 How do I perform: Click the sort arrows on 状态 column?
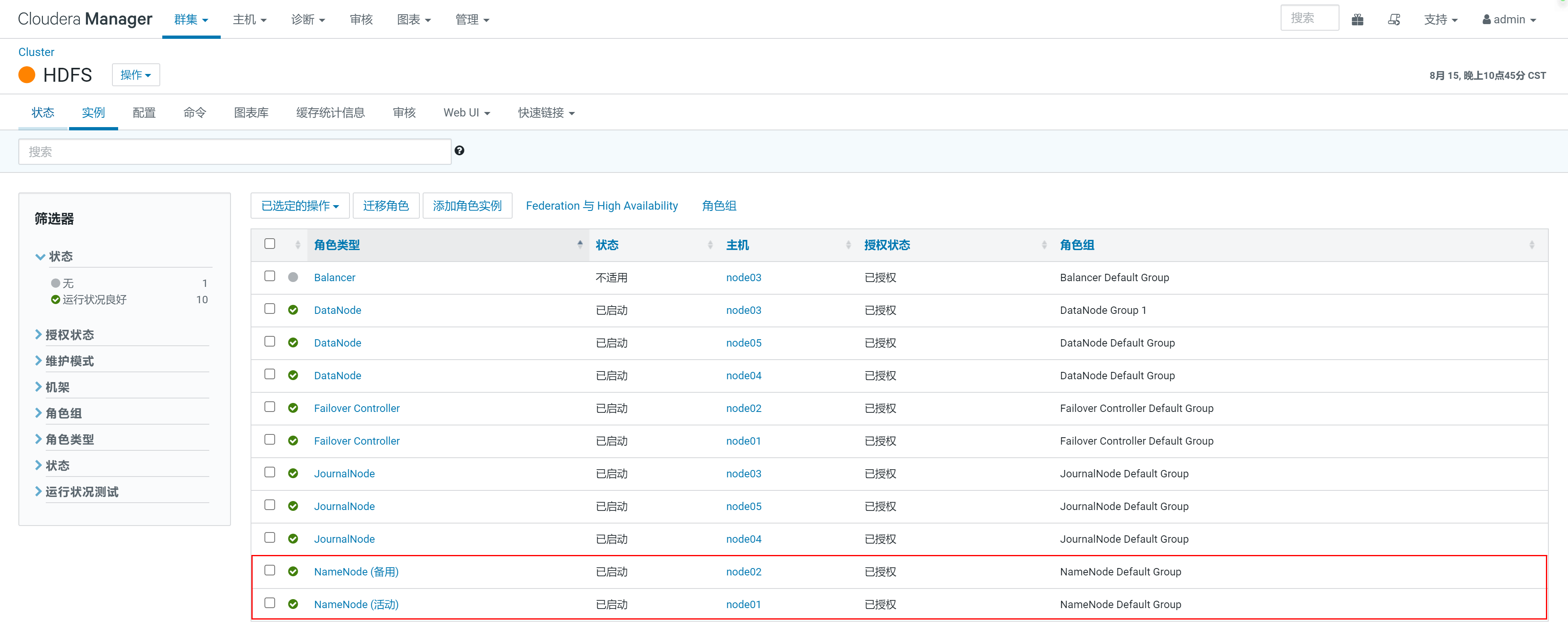(x=710, y=245)
